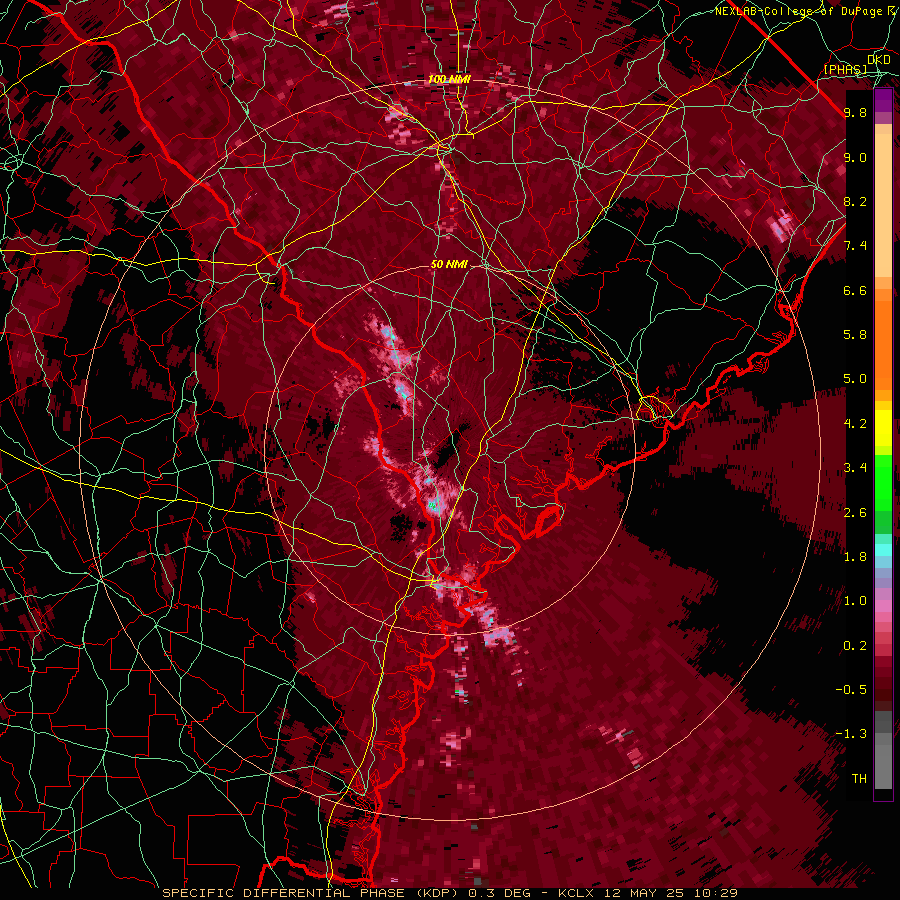Click the 2.6 scale value
This screenshot has height=900, width=900.
[855, 513]
